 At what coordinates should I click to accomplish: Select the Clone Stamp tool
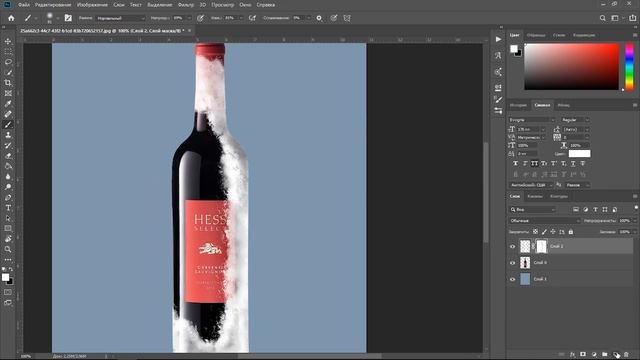point(8,135)
